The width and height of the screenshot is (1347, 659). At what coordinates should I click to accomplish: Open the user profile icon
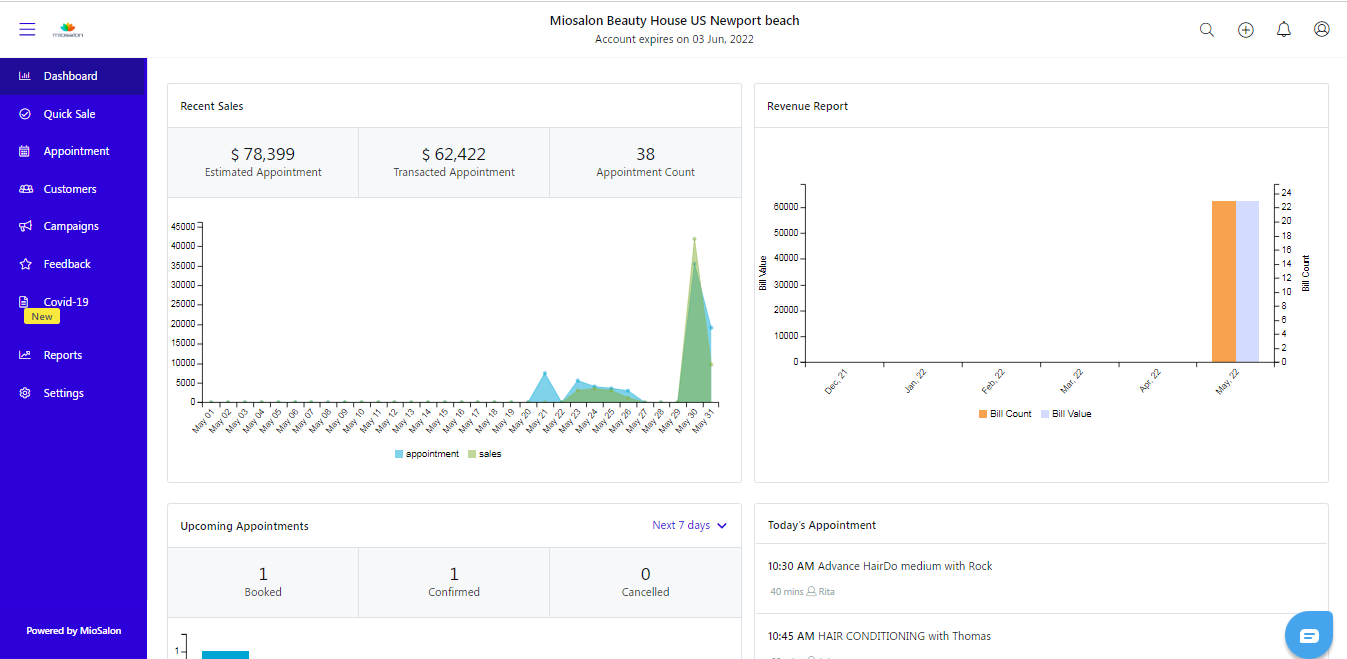click(1322, 30)
